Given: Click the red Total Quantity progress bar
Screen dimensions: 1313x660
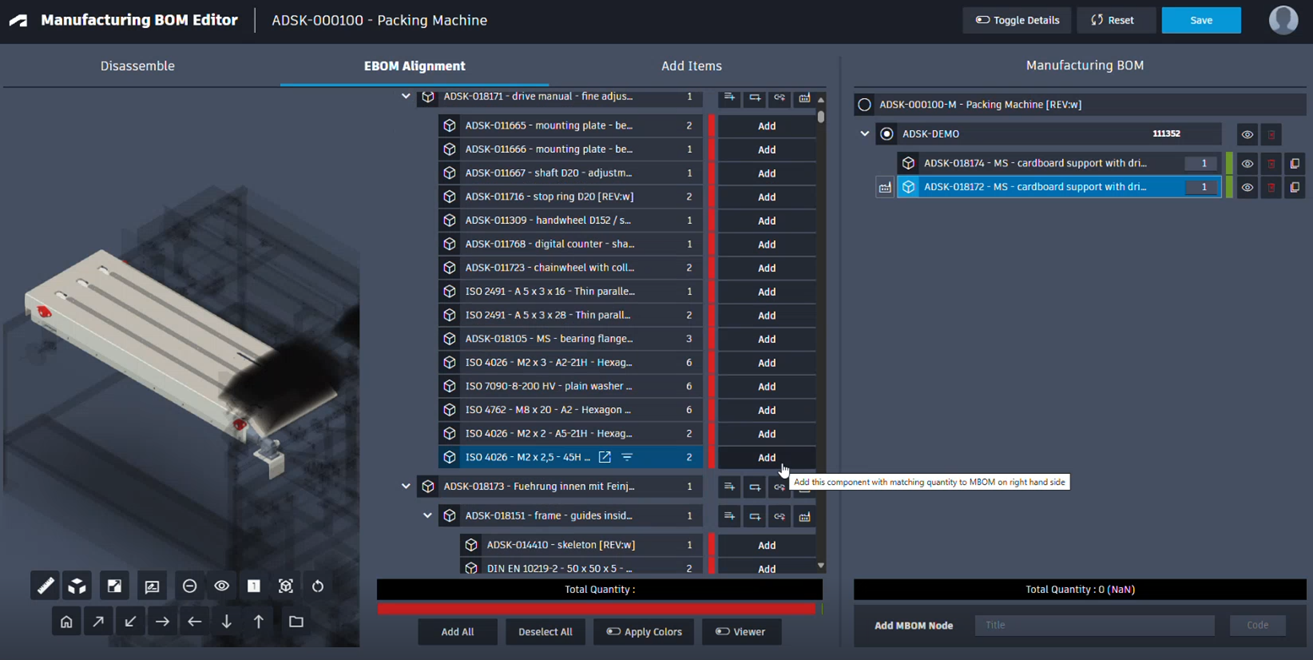Looking at the screenshot, I should pos(598,607).
